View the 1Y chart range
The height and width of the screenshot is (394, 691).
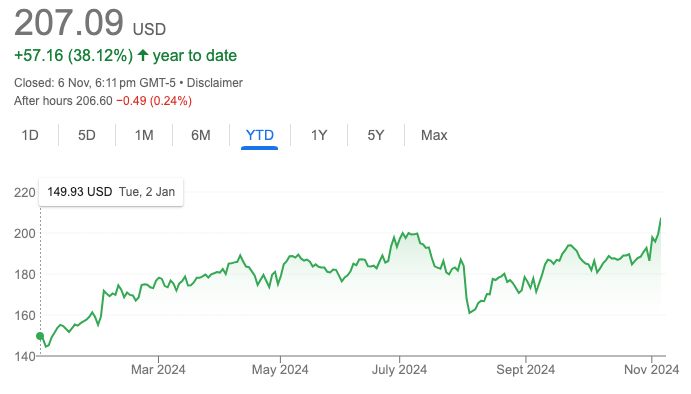319,135
